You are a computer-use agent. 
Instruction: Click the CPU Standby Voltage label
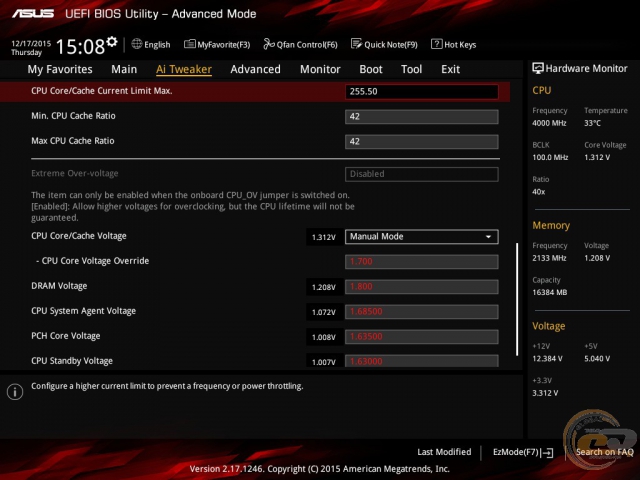tap(72, 361)
